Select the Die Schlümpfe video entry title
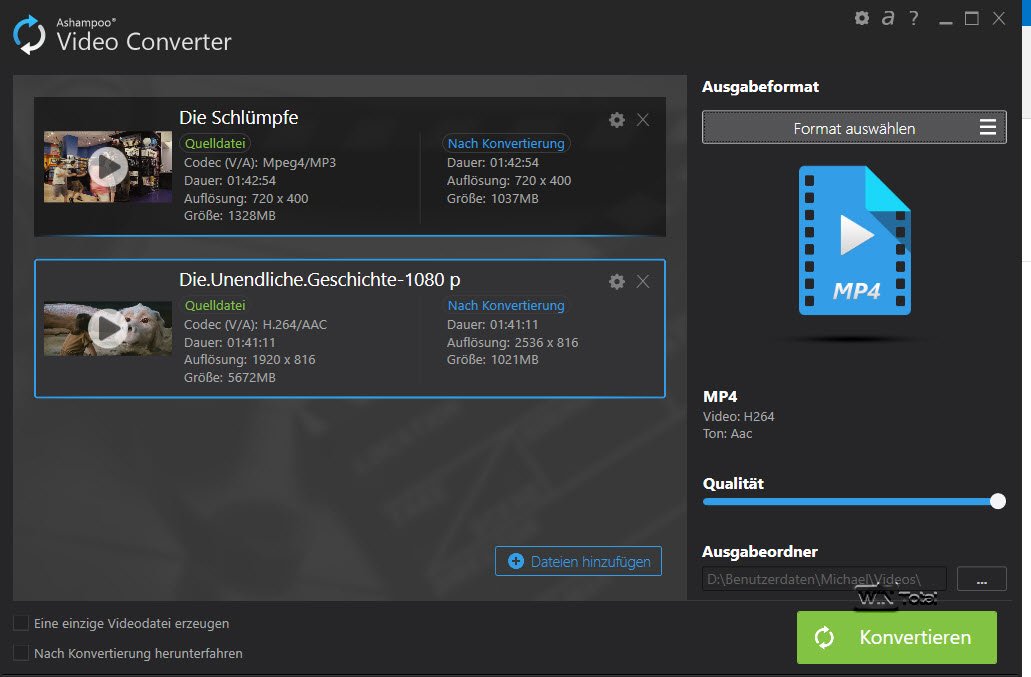Screen dimensions: 1031x677 tap(238, 118)
